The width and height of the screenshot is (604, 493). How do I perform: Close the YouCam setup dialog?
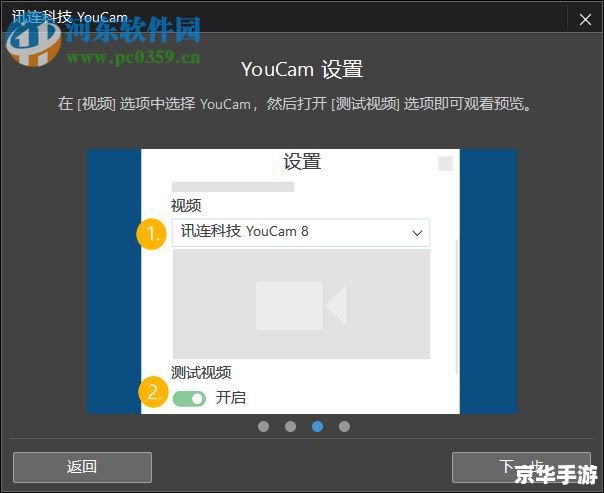tap(585, 19)
